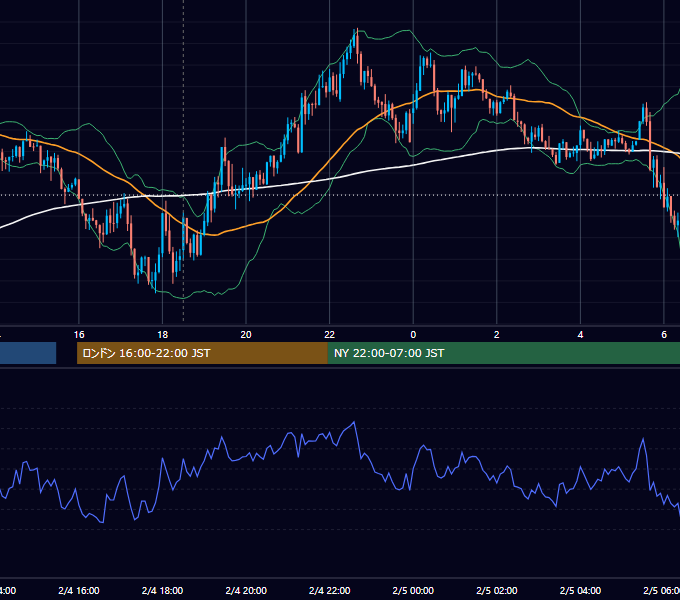The width and height of the screenshot is (680, 600).
Task: Click the highest peak of the blue indicator line
Action: pyautogui.click(x=354, y=422)
